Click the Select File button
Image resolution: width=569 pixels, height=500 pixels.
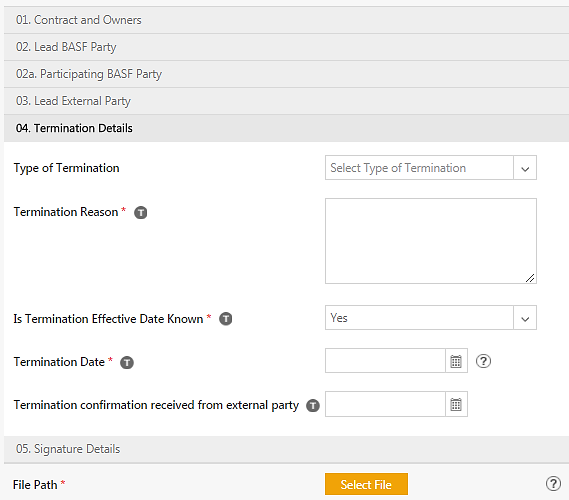(x=366, y=484)
